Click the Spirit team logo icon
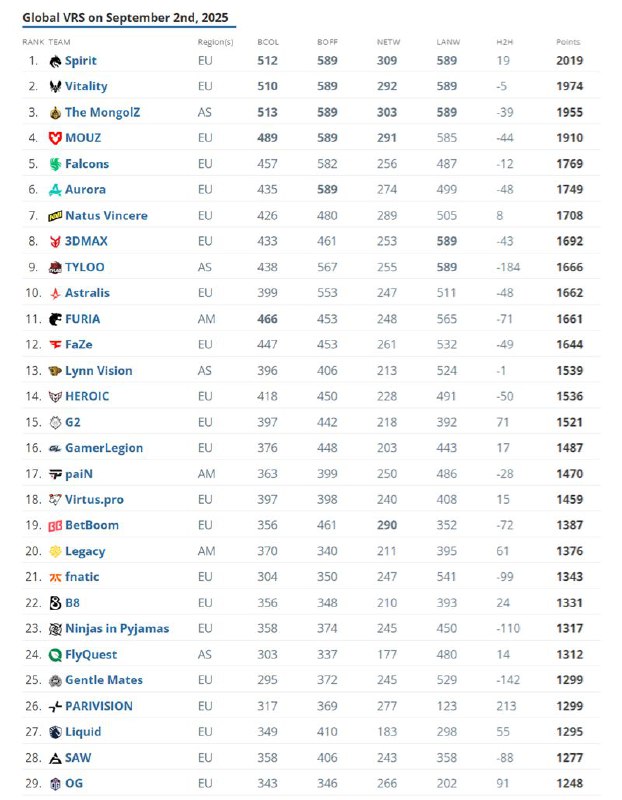The image size is (622, 800). tap(56, 61)
